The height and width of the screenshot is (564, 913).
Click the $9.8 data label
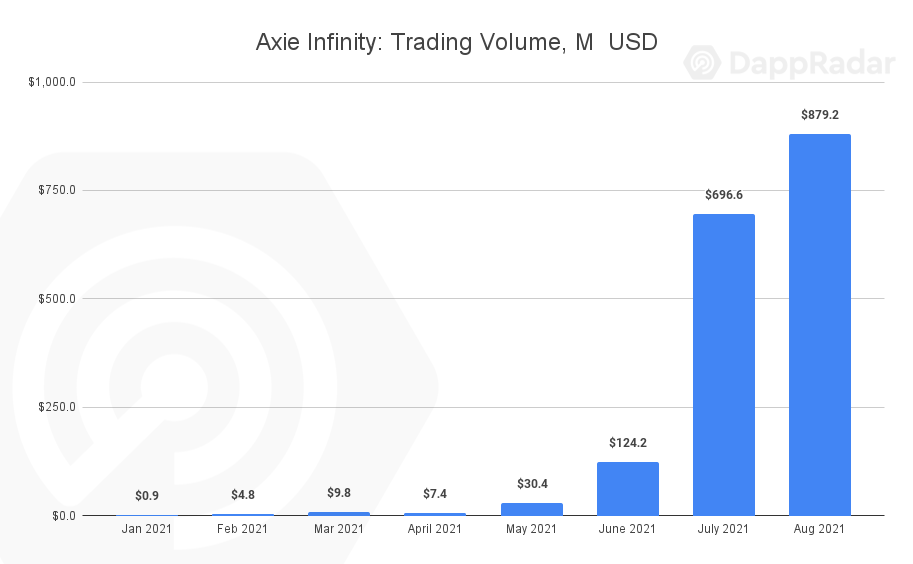[339, 493]
